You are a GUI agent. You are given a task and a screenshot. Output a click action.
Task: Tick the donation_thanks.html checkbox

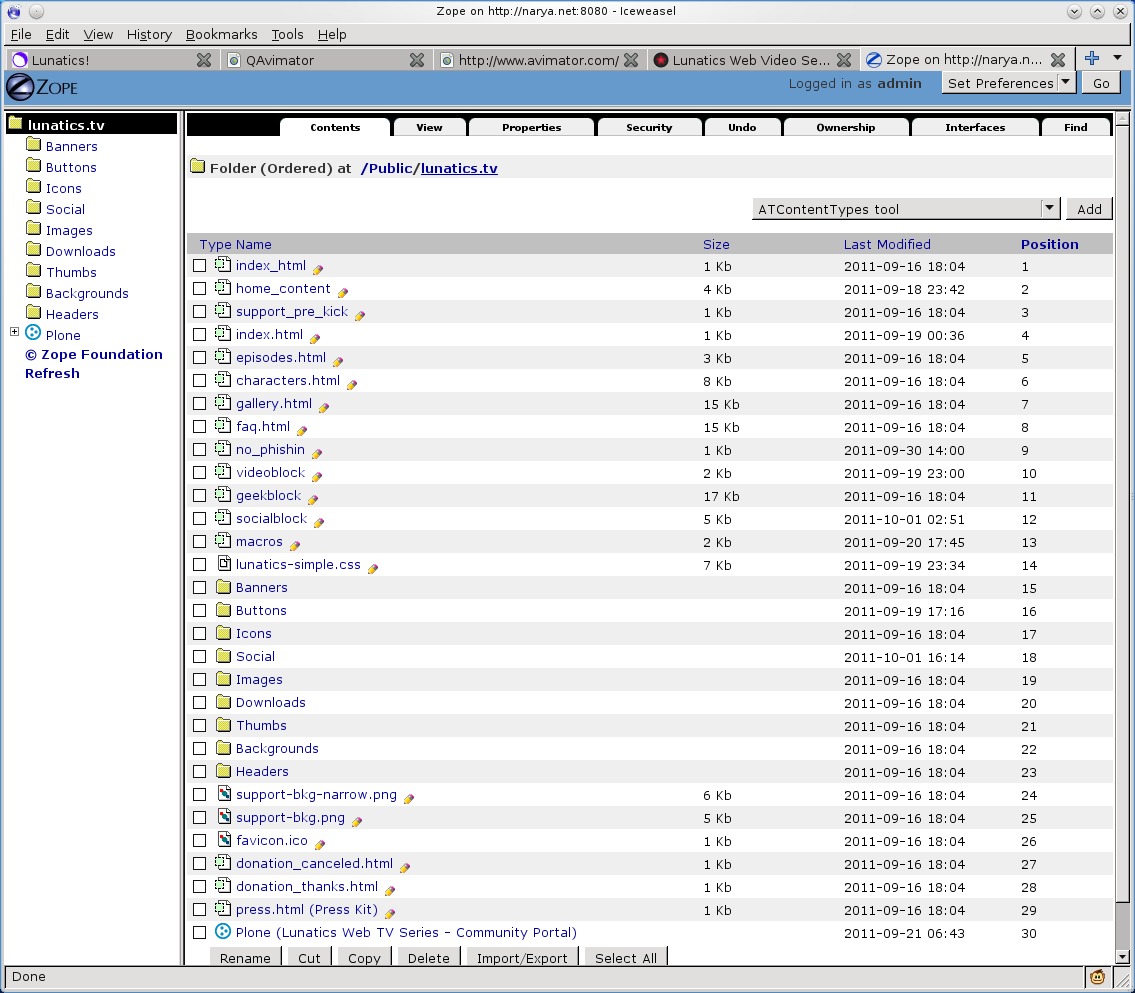200,887
